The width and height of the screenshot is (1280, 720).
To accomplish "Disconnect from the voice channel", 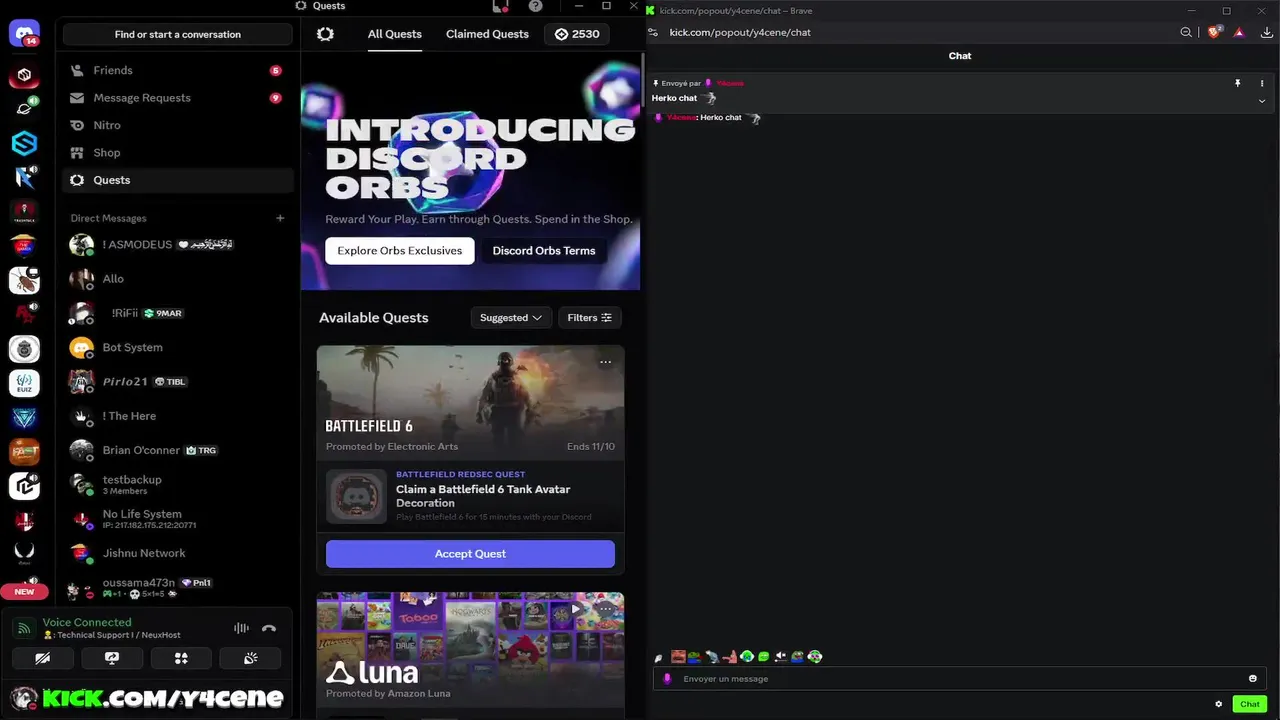I will (268, 628).
